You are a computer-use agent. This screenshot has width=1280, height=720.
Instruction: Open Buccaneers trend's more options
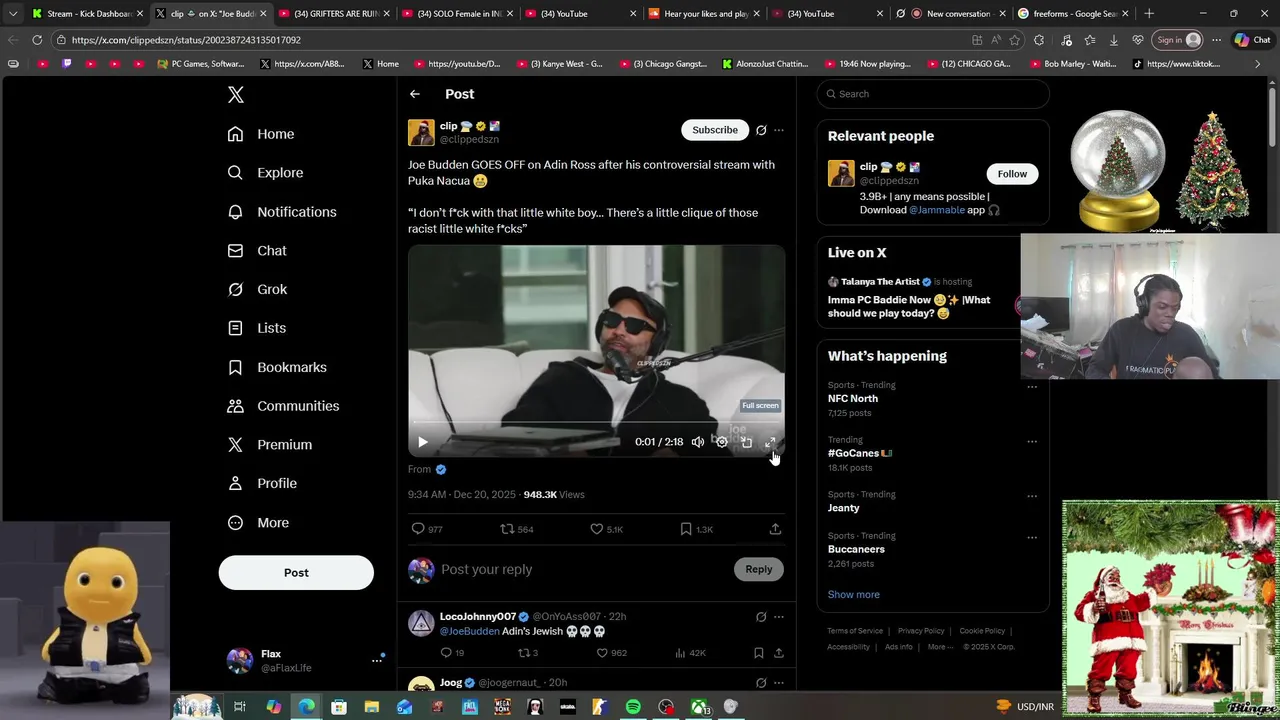click(x=1032, y=537)
